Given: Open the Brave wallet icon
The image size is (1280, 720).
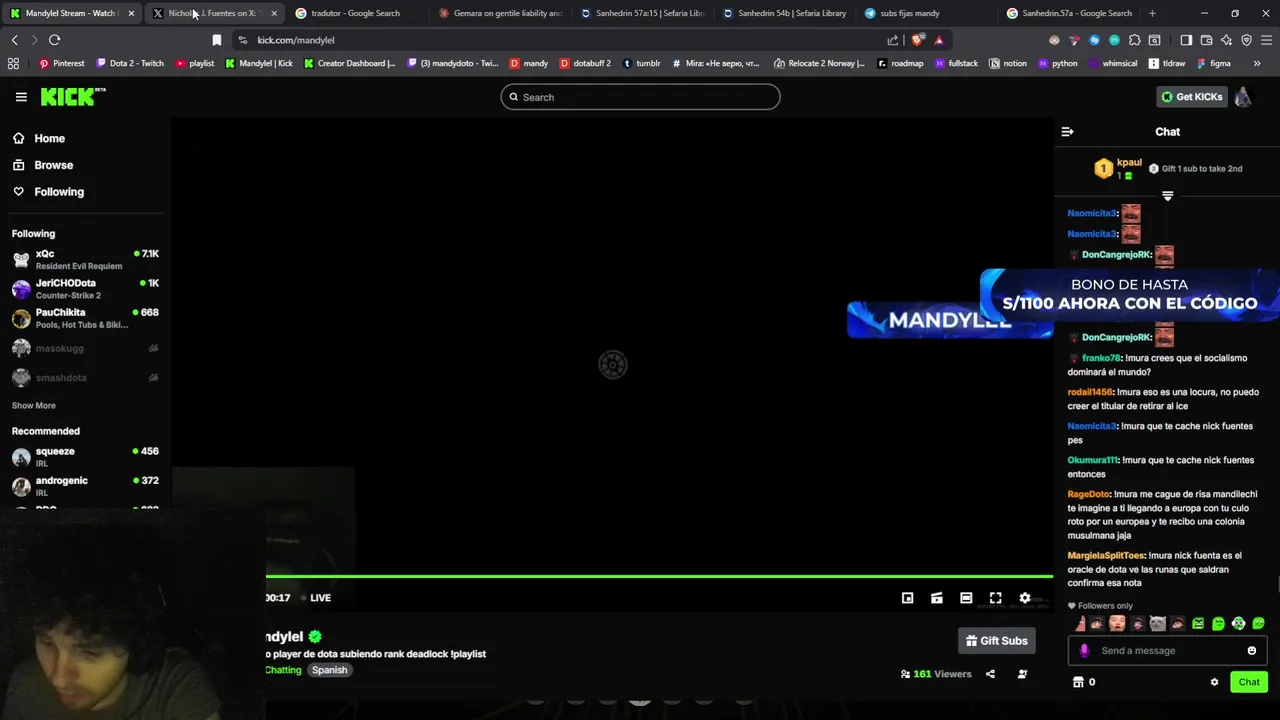Looking at the screenshot, I should pyautogui.click(x=1206, y=40).
